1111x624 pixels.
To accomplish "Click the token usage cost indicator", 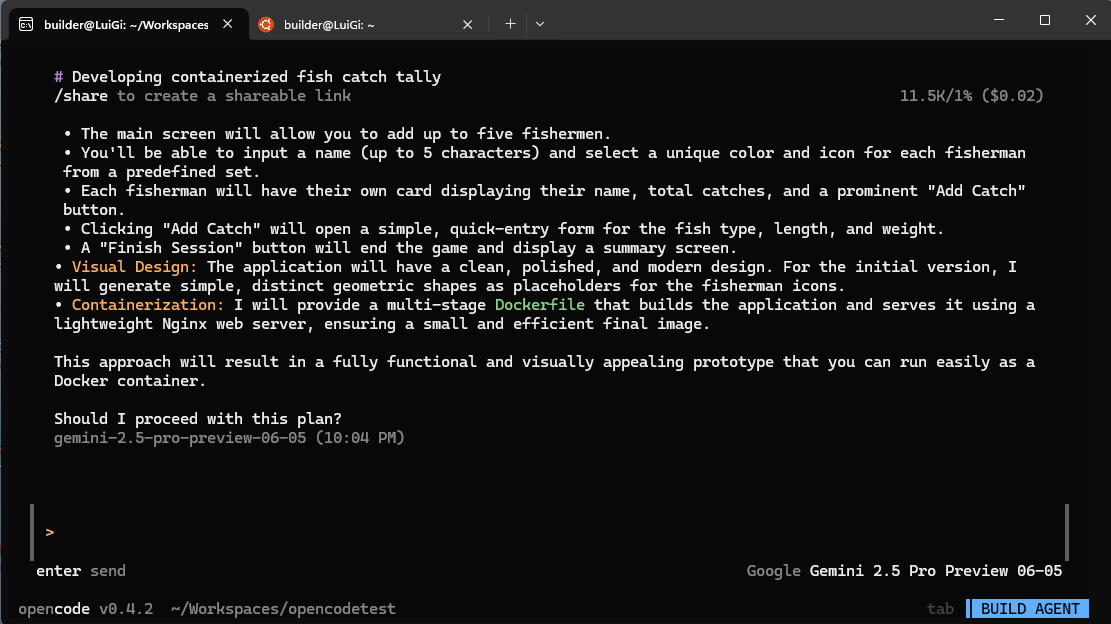I will 971,96.
